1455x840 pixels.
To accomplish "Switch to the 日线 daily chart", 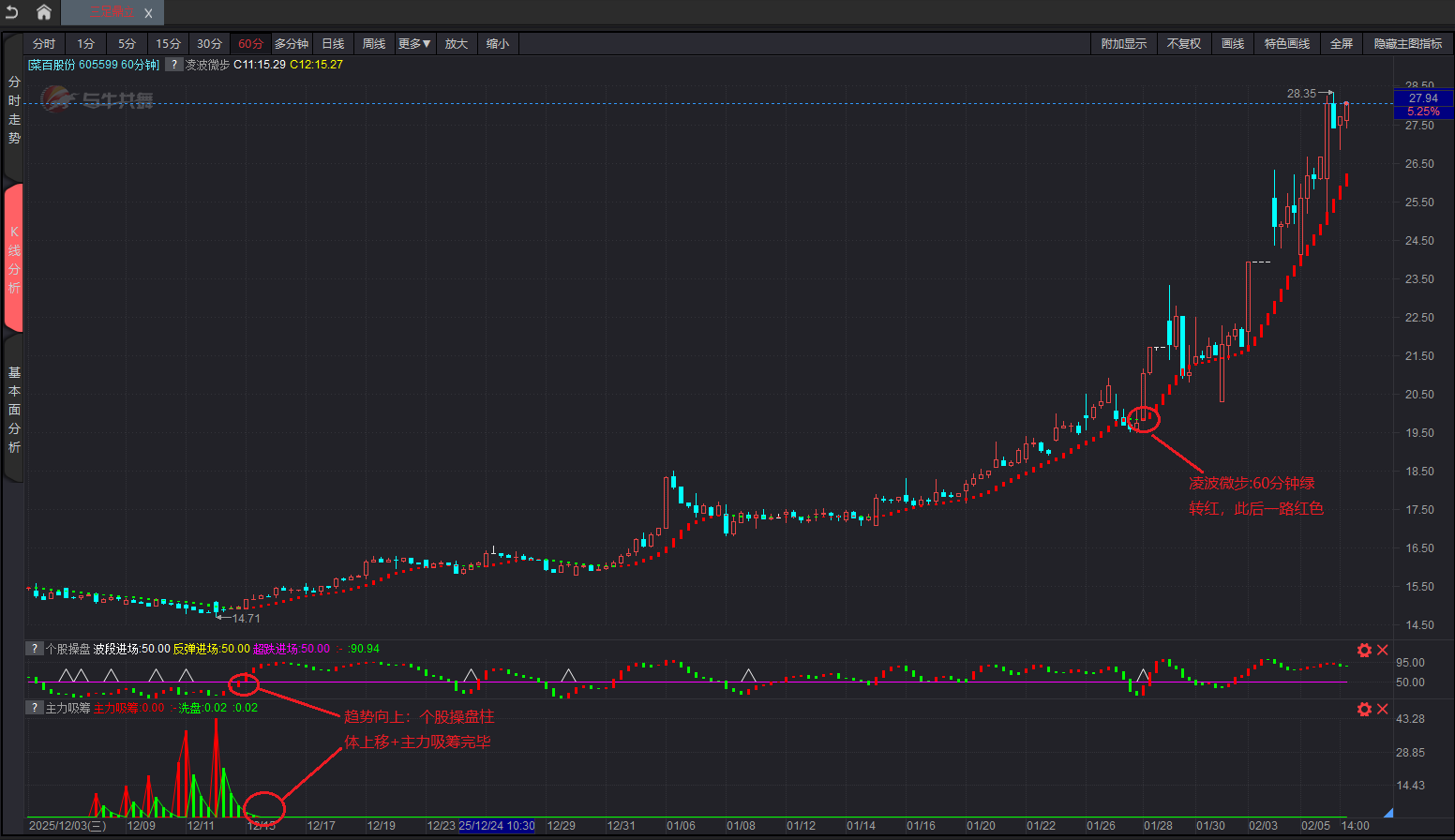I will coord(333,44).
